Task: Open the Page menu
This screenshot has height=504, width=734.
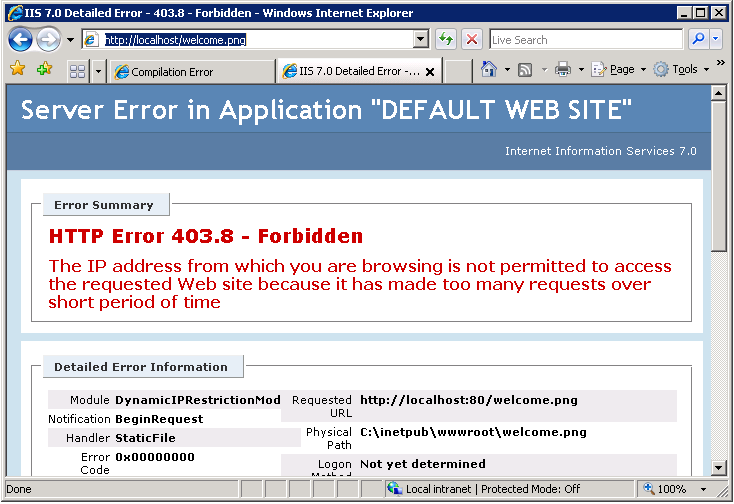Action: click(x=620, y=70)
